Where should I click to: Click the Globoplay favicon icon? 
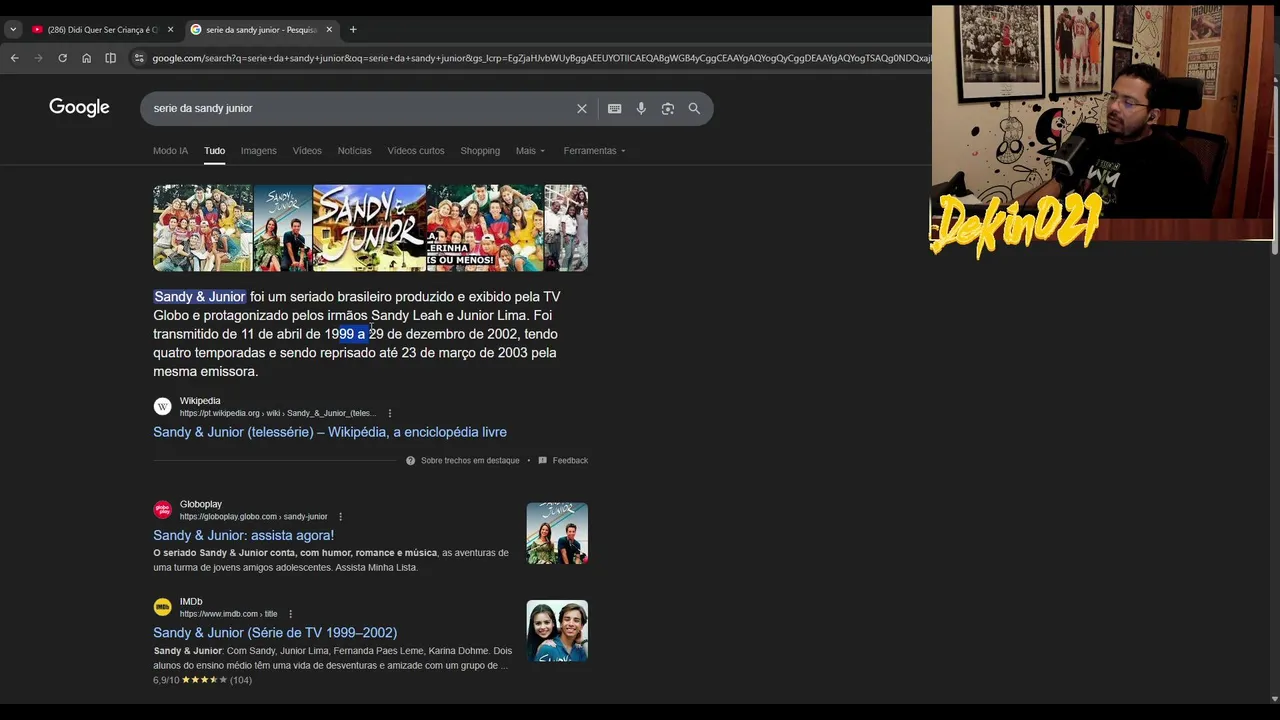162,510
